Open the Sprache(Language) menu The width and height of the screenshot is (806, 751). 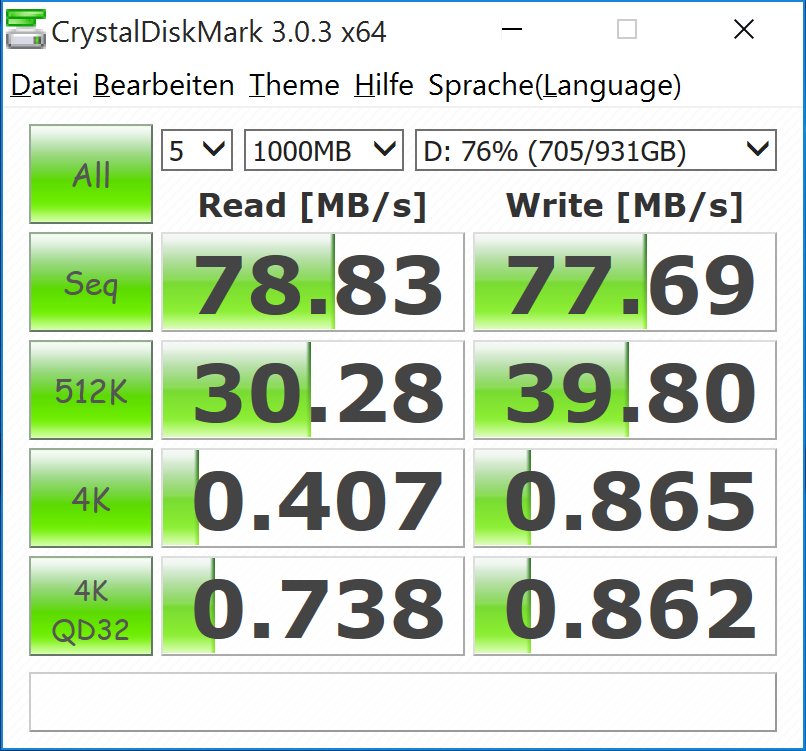tap(554, 85)
